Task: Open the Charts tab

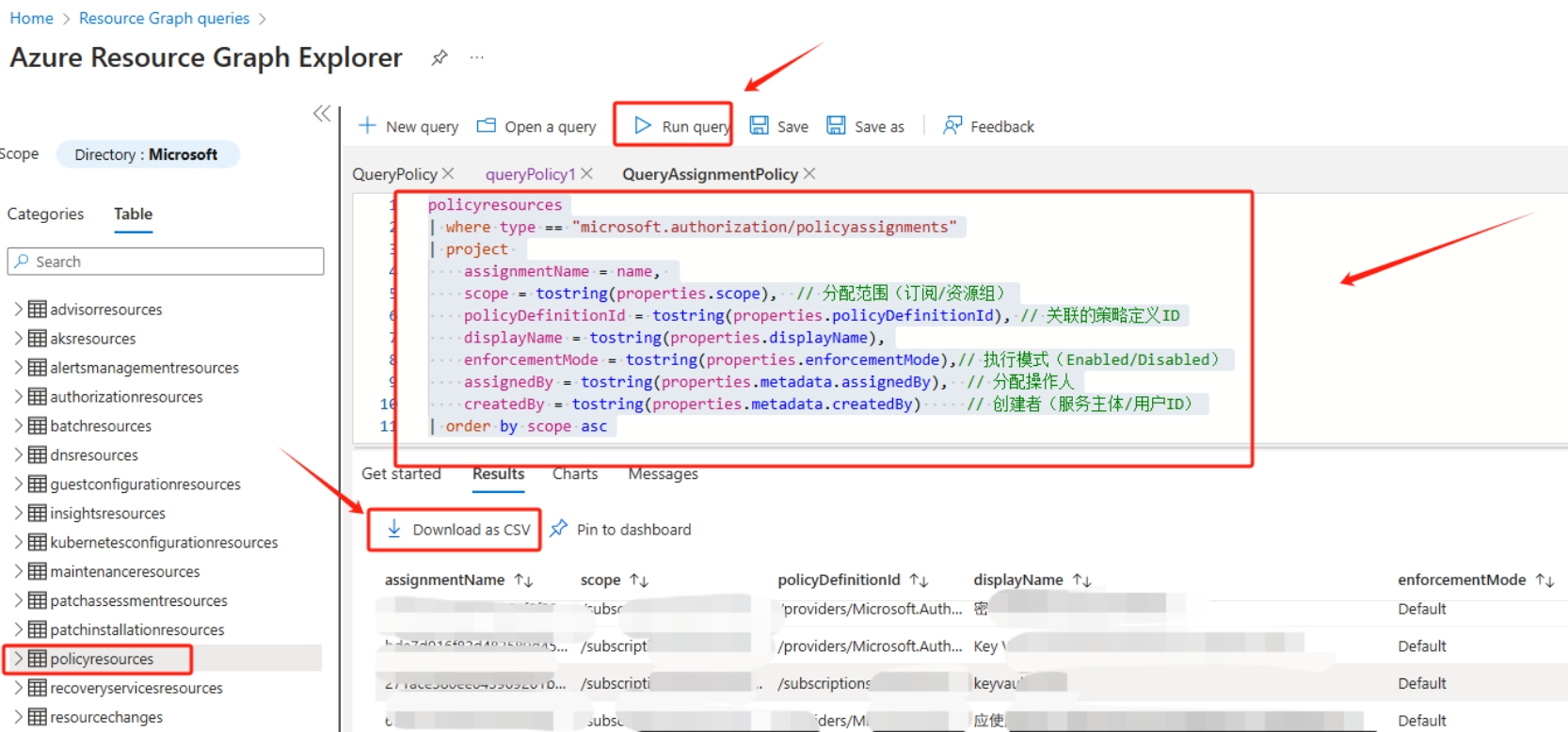Action: click(575, 474)
